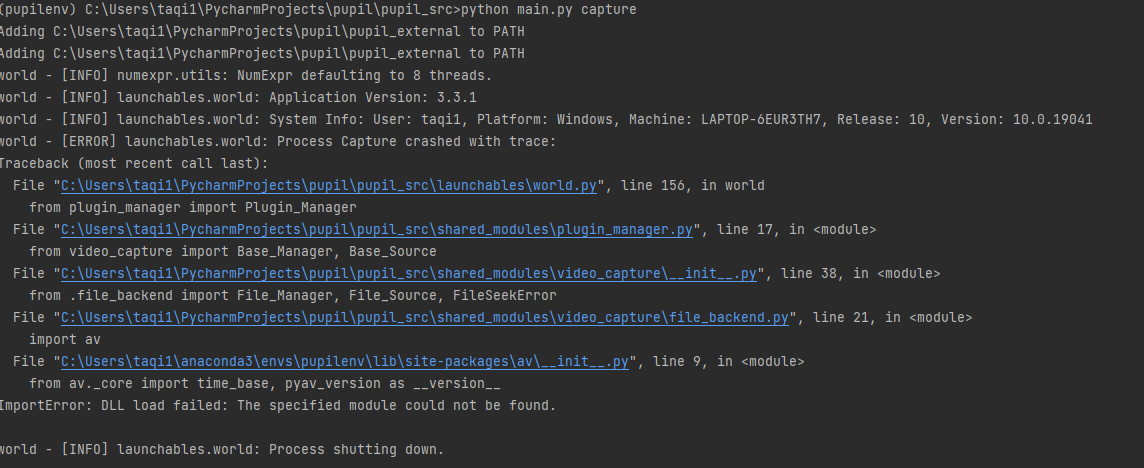Open the plugin_manager.py traceback link
This screenshot has width=1144, height=468.
click(376, 229)
